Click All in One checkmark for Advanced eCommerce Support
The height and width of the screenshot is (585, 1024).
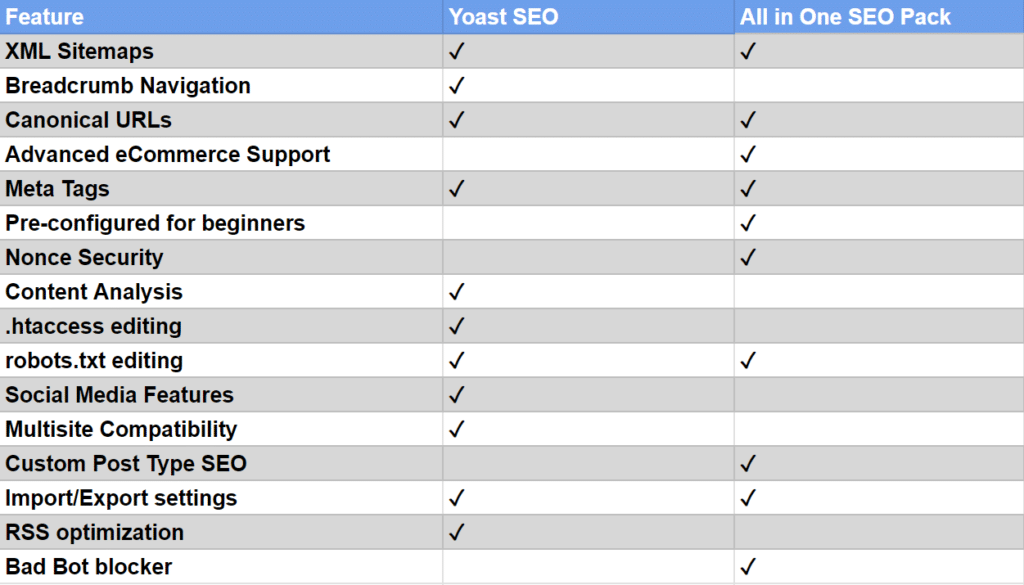click(x=748, y=154)
